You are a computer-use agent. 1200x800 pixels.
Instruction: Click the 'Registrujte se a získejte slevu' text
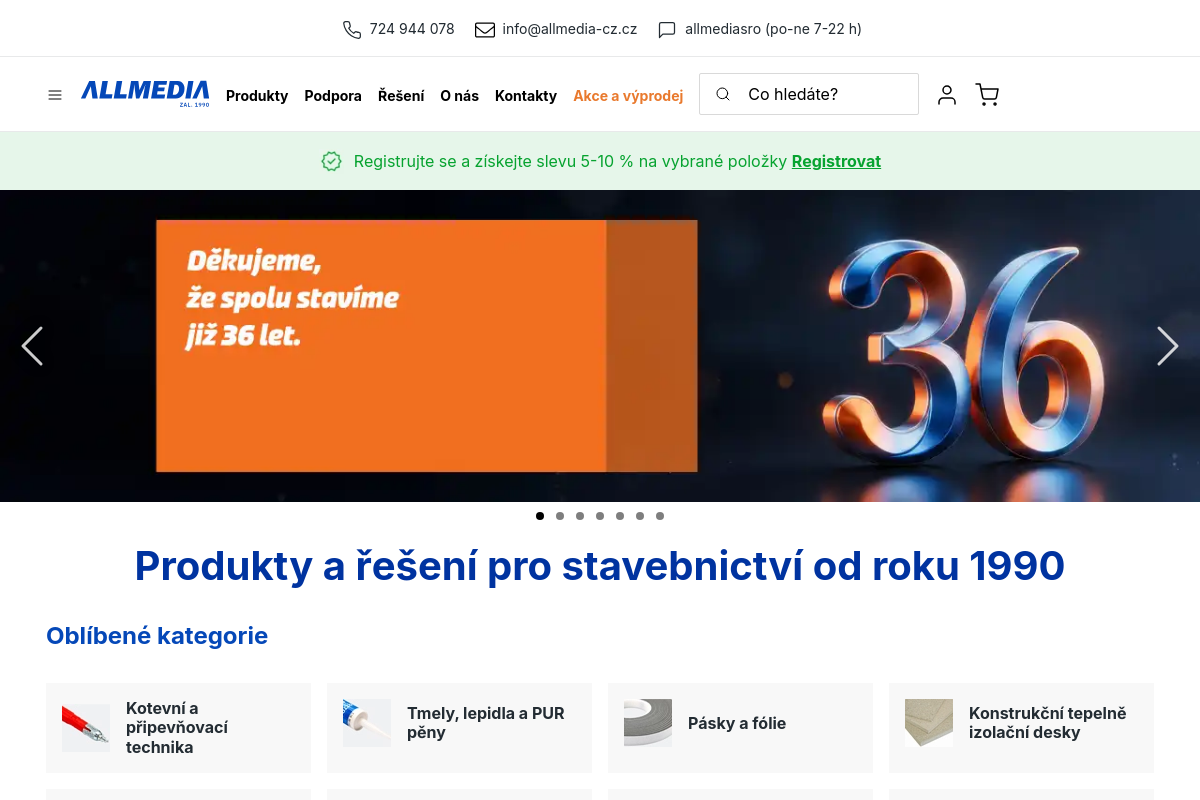571,161
